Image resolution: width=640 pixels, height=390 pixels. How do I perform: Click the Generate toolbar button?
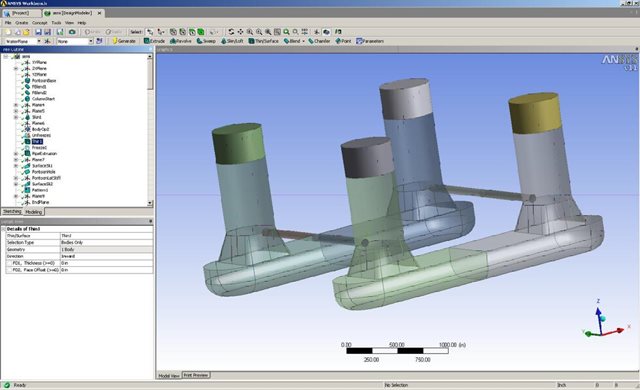[x=124, y=41]
